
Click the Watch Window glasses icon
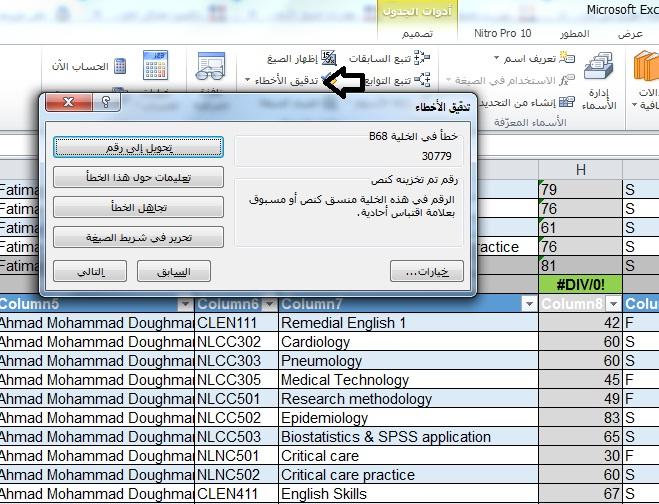pyautogui.click(x=210, y=66)
